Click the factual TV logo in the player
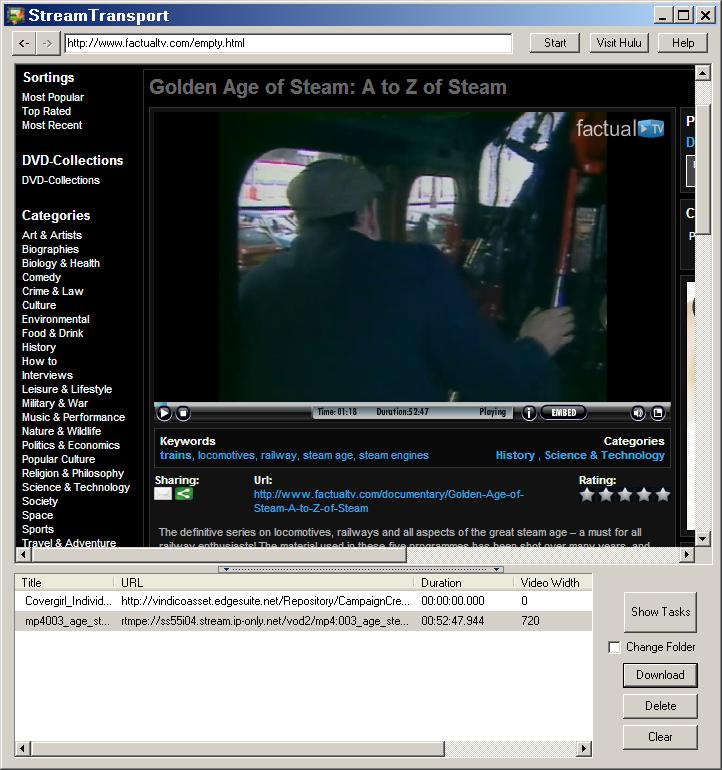Image resolution: width=722 pixels, height=770 pixels. 620,129
